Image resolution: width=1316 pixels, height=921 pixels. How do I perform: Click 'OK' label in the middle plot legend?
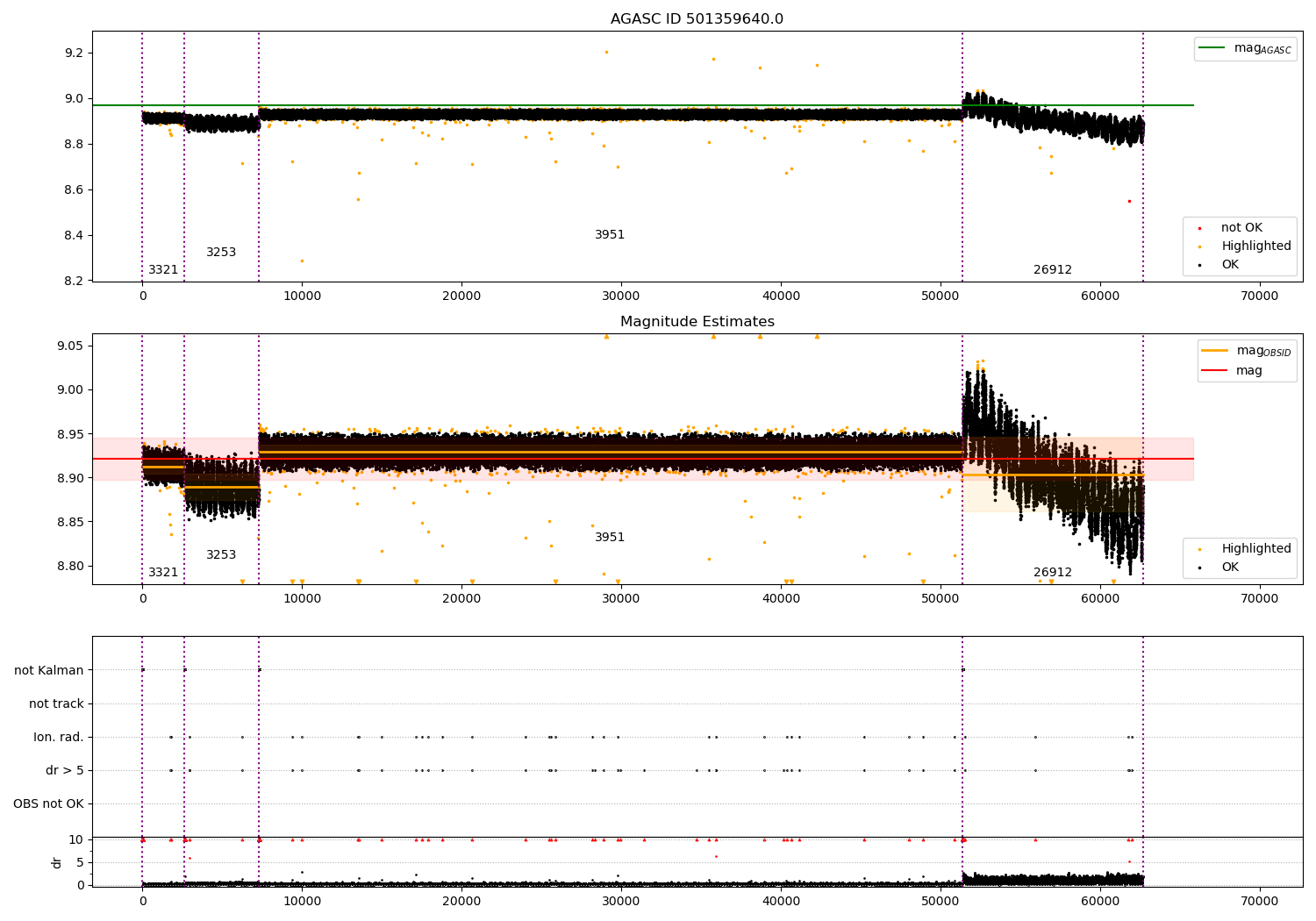point(1230,568)
